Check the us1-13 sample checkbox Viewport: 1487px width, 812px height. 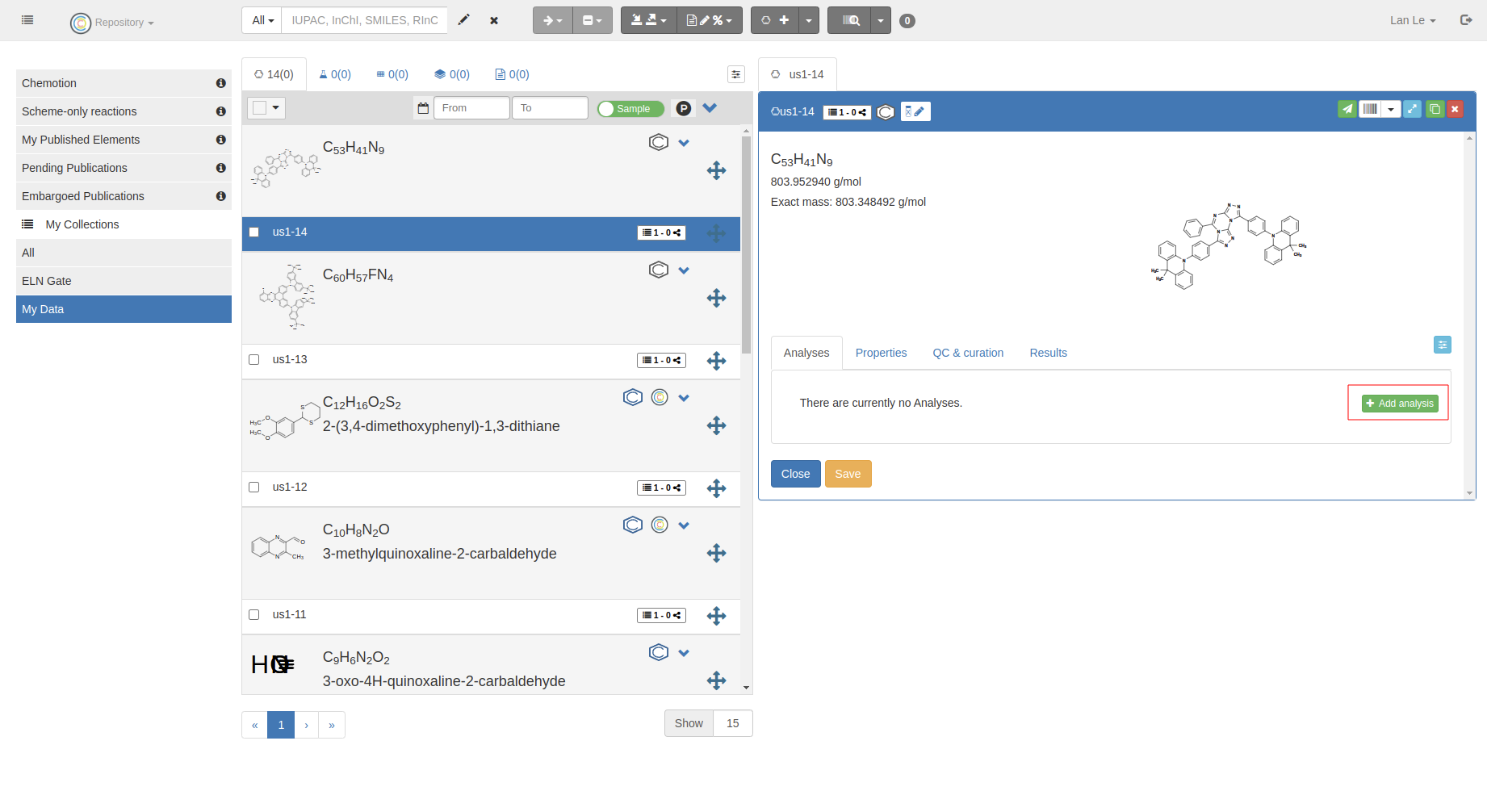254,360
